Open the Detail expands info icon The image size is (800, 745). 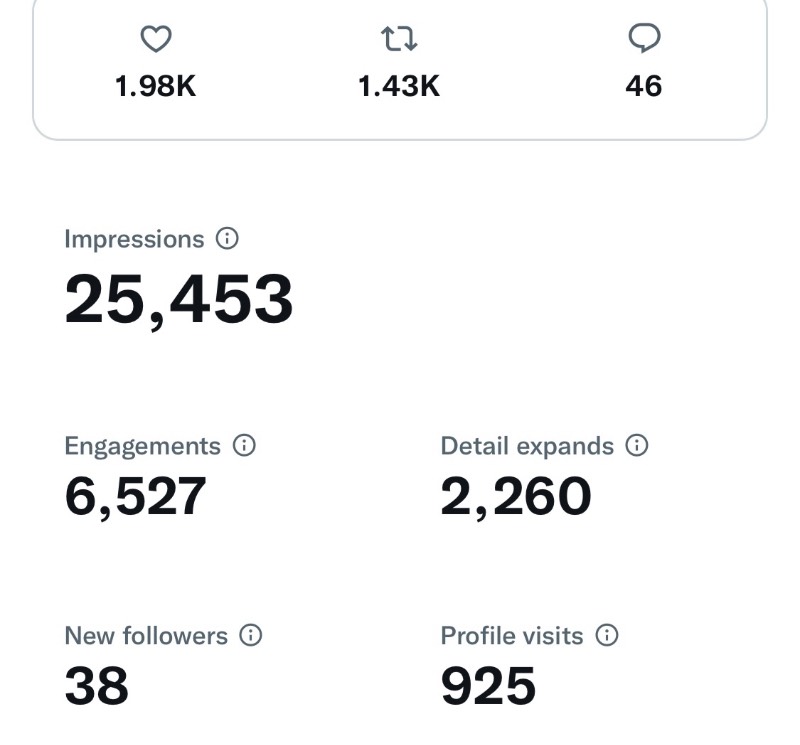[637, 445]
